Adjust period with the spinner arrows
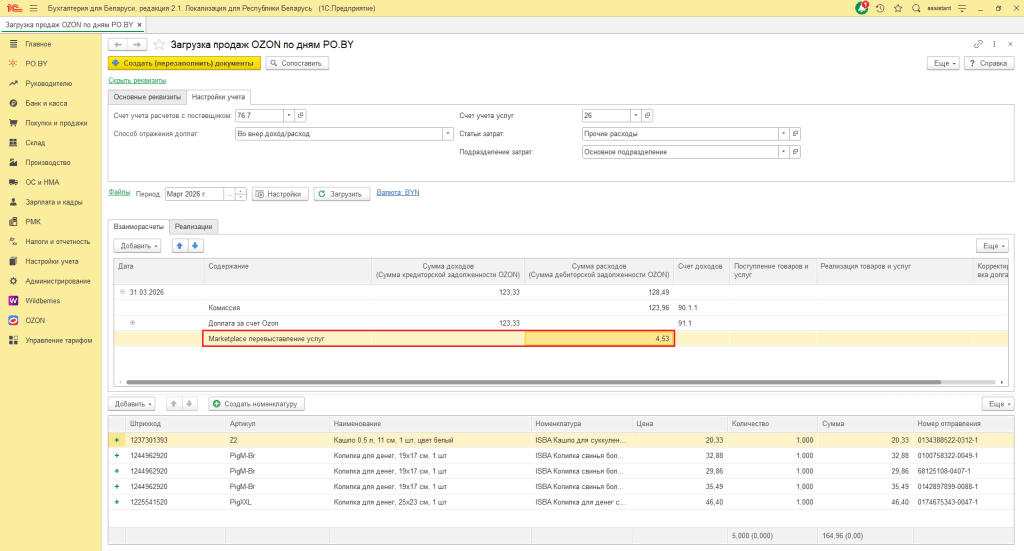Screen dimensions: 1024x551 [x=240, y=194]
